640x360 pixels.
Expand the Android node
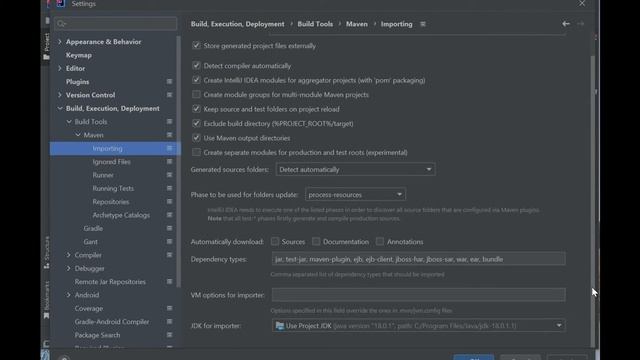69,295
